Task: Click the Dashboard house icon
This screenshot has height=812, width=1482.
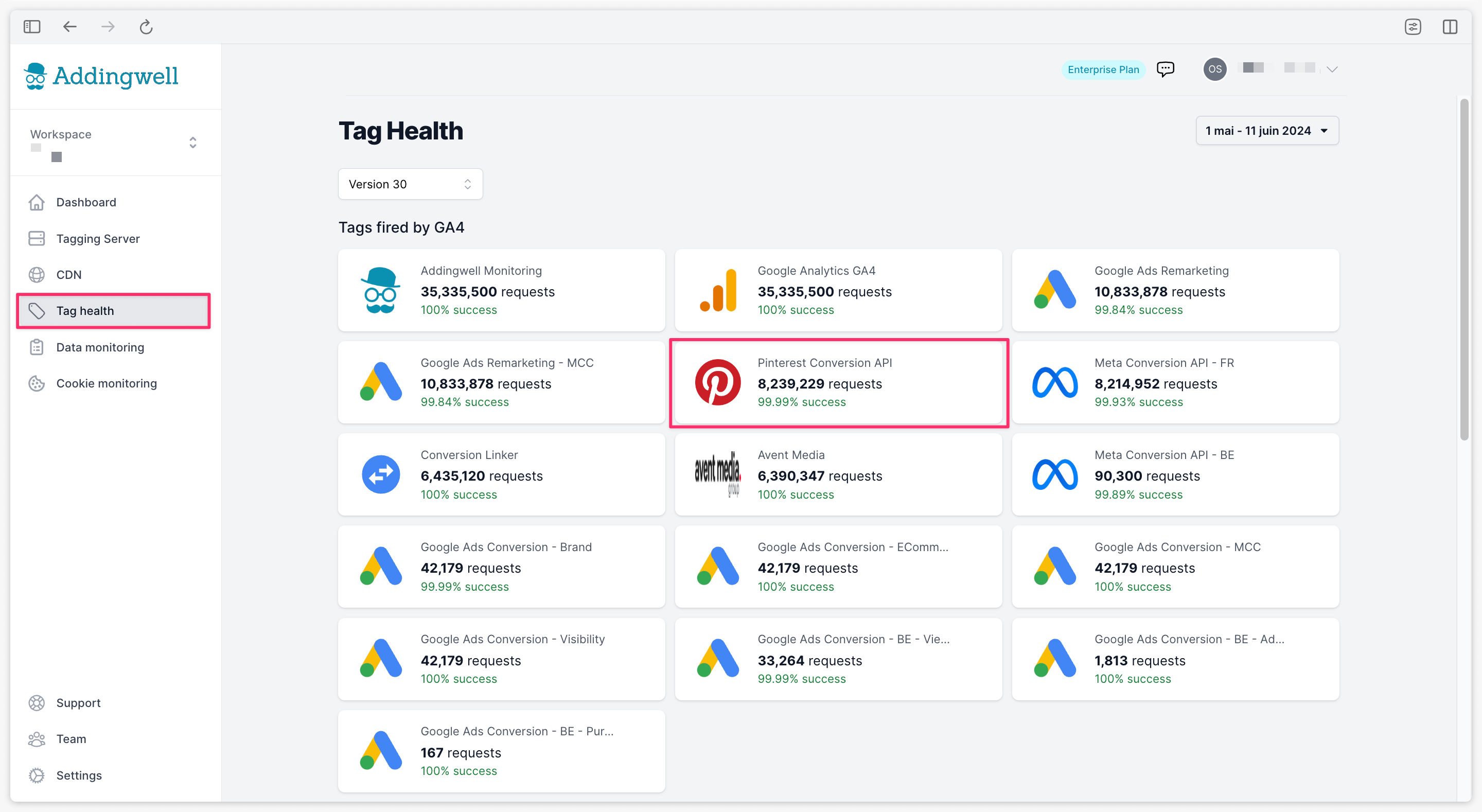Action: coord(36,202)
